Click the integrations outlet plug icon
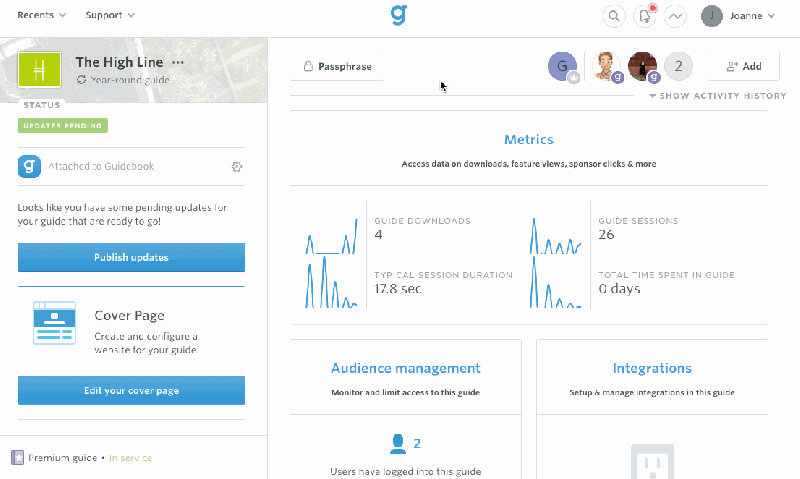Screen dimensions: 800x479 click(652, 462)
